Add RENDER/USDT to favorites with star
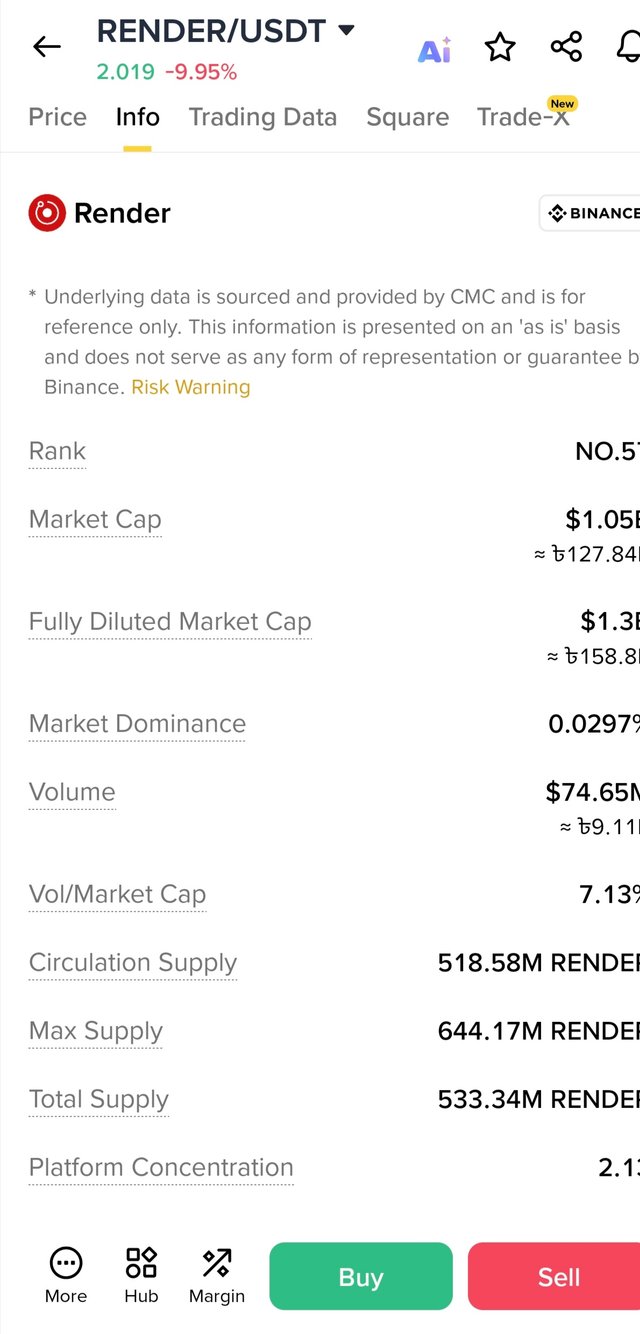The image size is (640, 1334). click(x=500, y=47)
